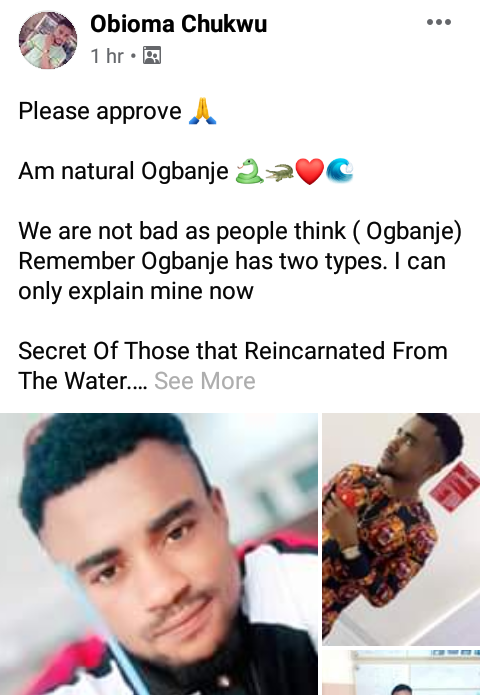The width and height of the screenshot is (480, 695).
Task: Click the "Remember Ogbanje has two types" line
Action: pyautogui.click(x=232, y=261)
